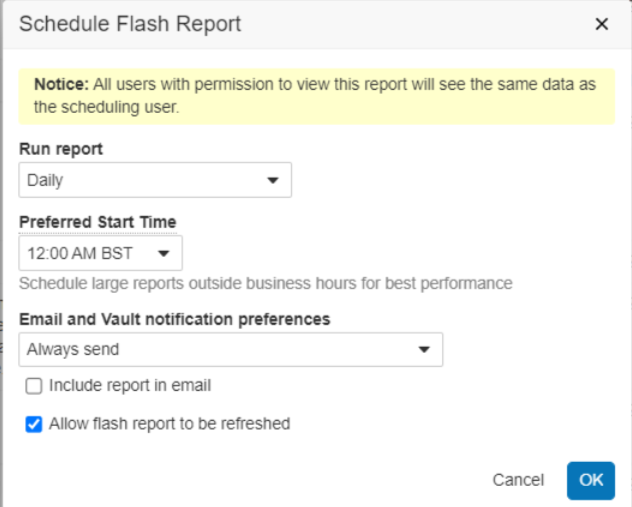Uncheck Allow flash report to be refreshed
This screenshot has height=507, width=632.
click(34, 424)
